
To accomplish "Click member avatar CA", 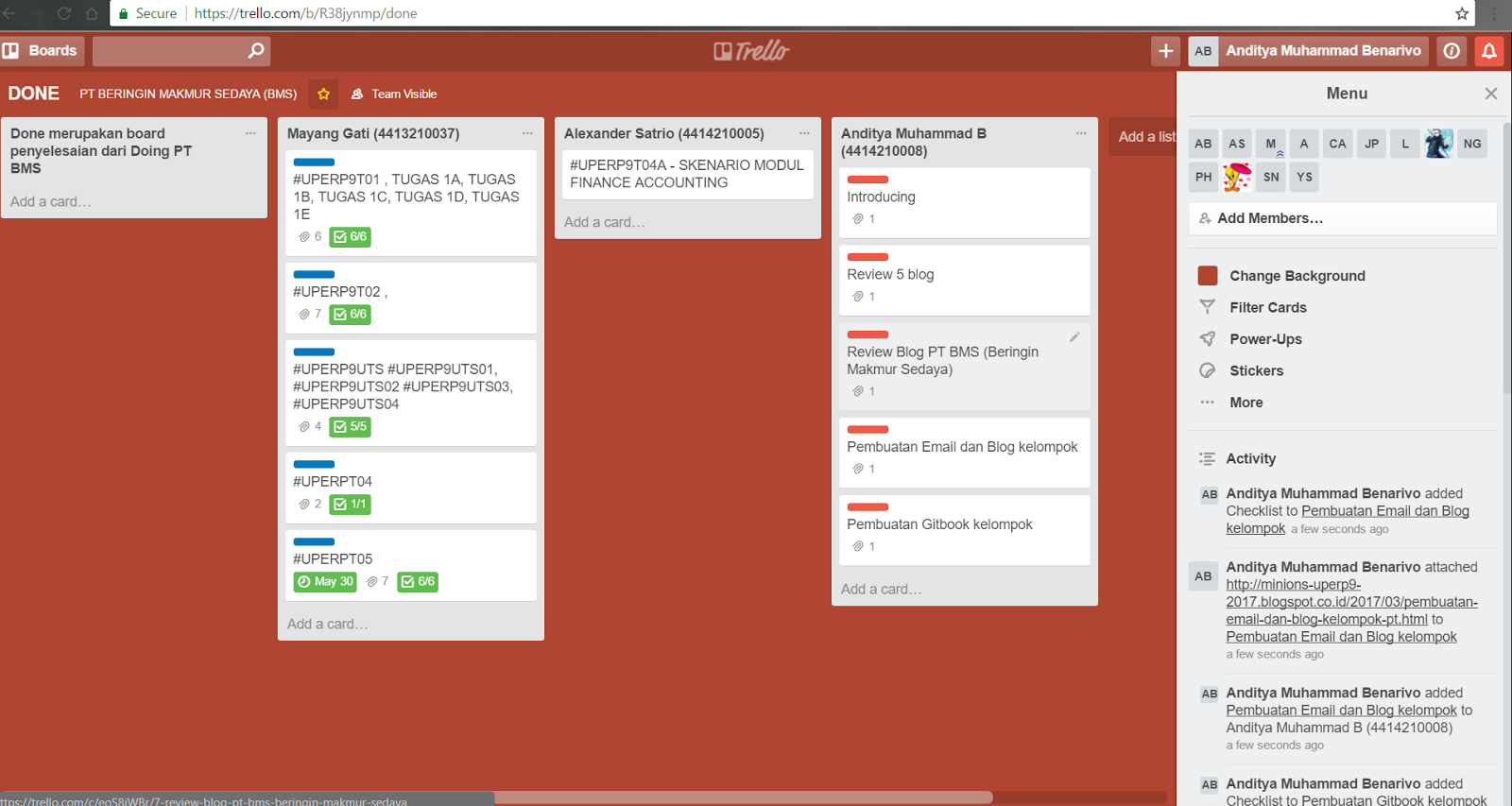I will click(1337, 144).
